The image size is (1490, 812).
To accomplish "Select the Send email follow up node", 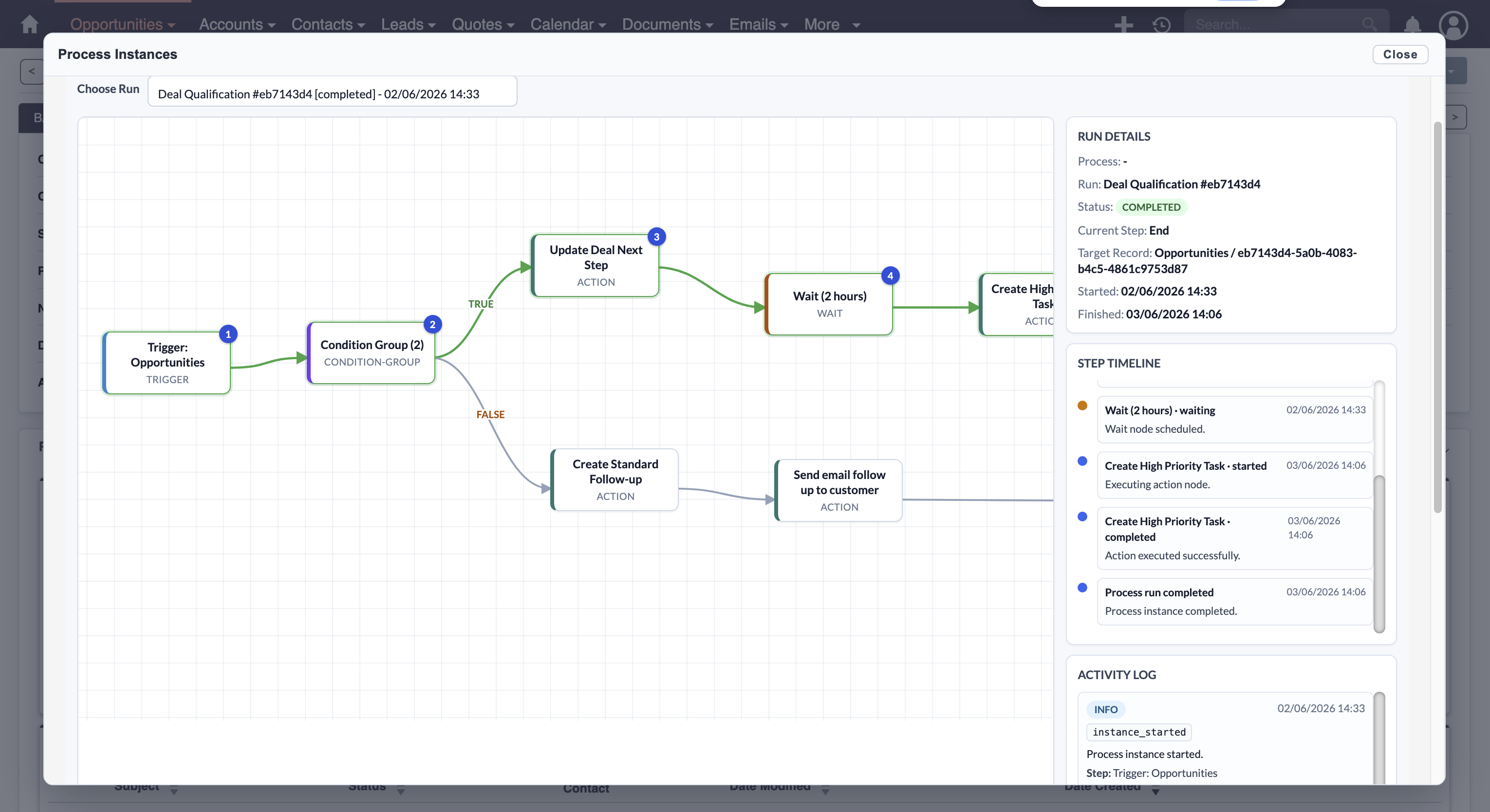I will [x=838, y=490].
